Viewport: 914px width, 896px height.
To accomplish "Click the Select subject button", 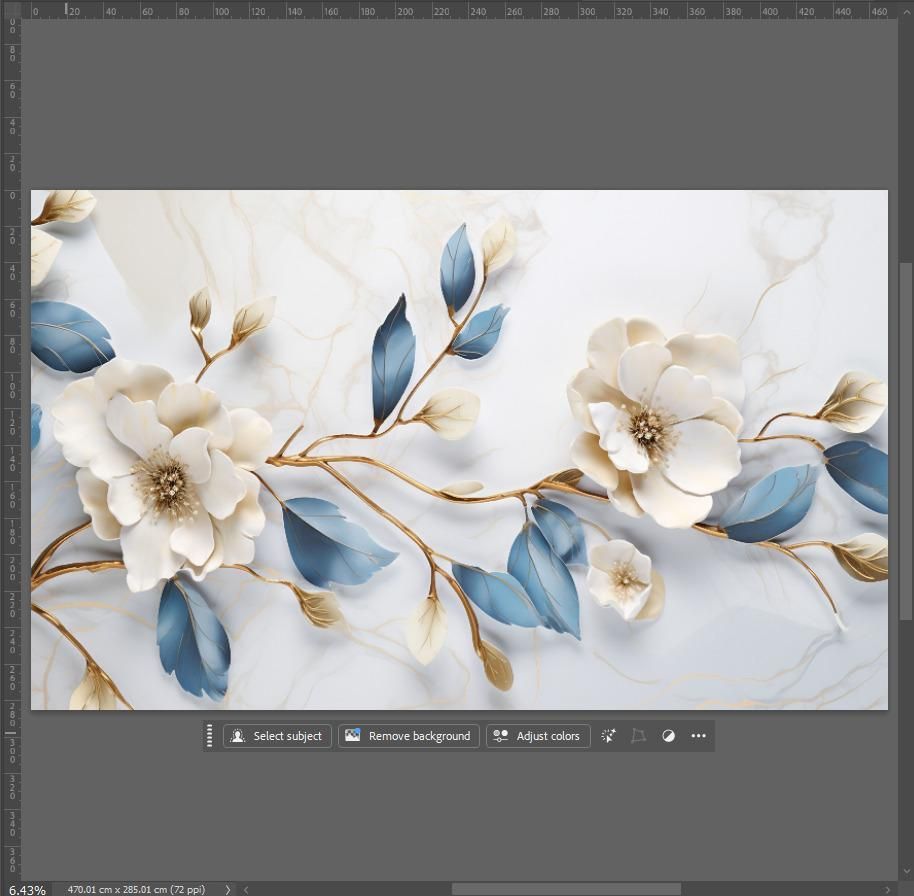I will 277,736.
